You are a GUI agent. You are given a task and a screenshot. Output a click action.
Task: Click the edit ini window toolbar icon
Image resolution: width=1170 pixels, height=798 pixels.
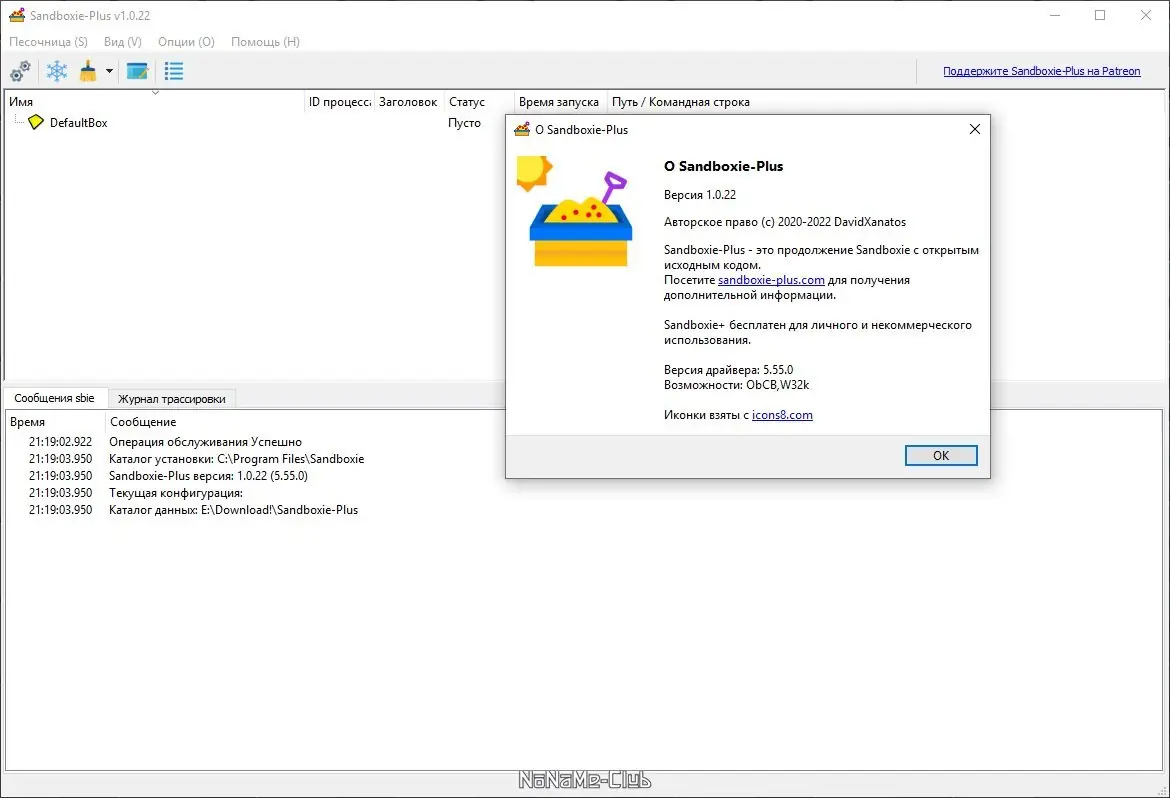137,71
